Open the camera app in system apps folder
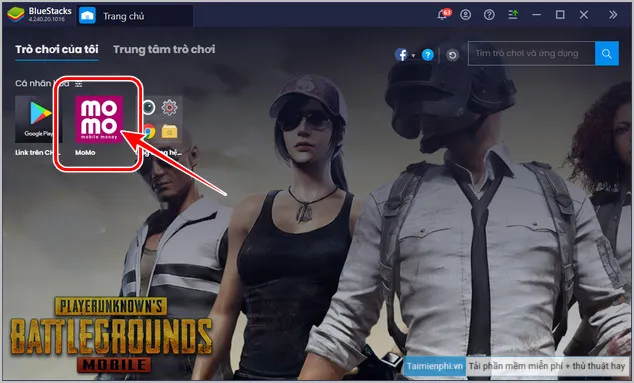The image size is (634, 383). pos(148,107)
